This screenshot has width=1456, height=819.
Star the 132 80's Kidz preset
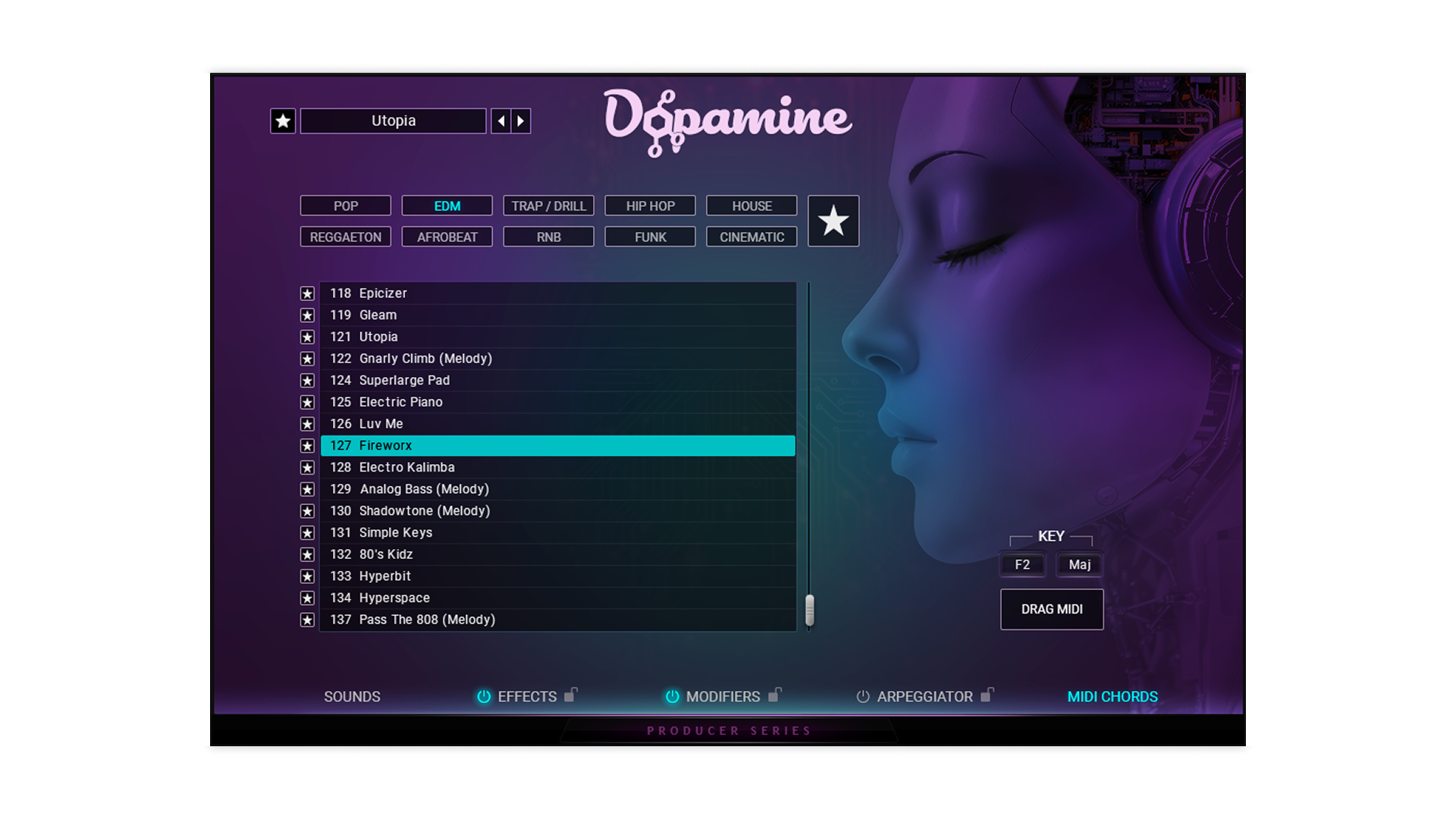click(x=307, y=555)
